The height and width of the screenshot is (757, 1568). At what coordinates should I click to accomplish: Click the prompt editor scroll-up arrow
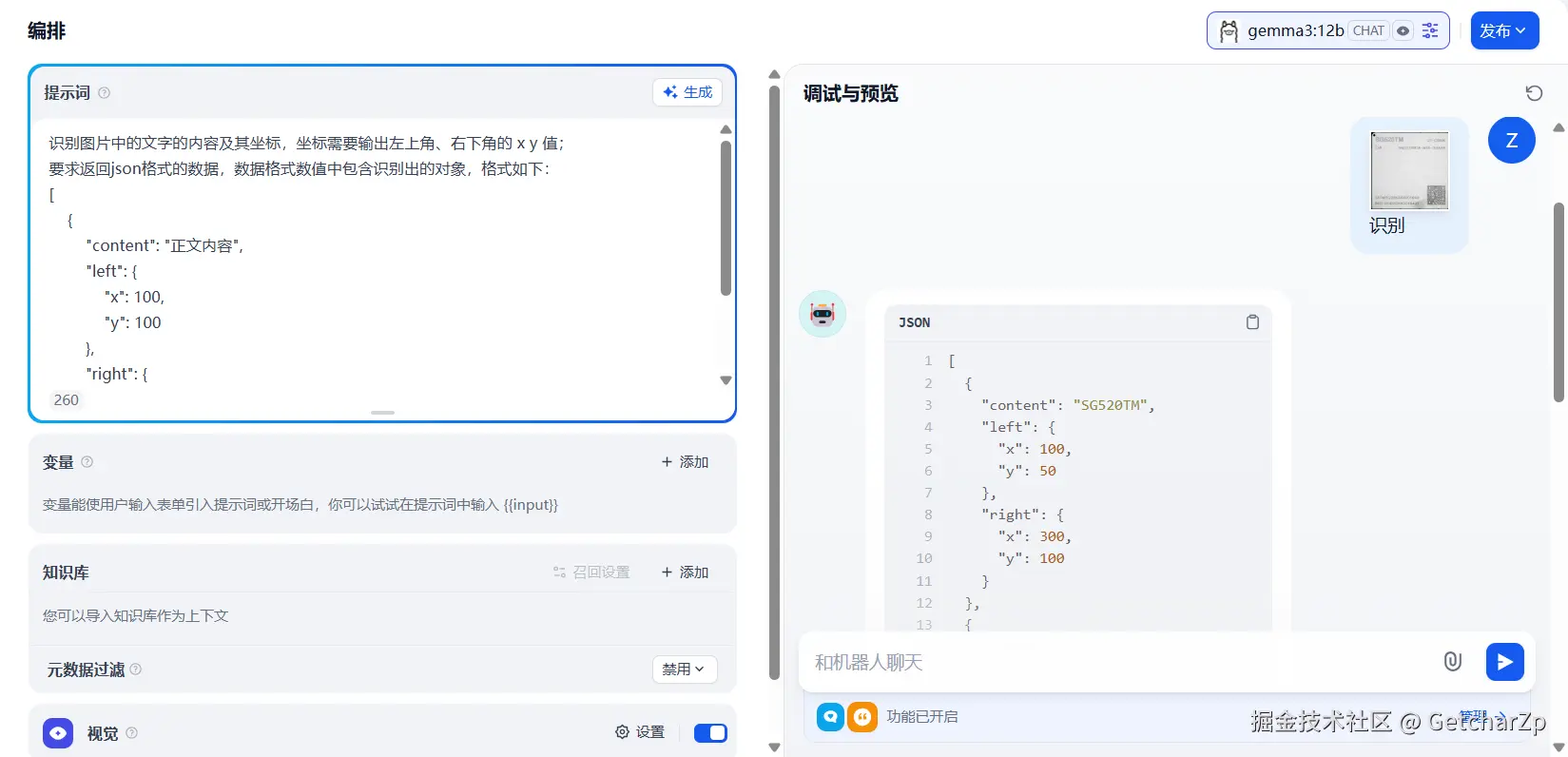coord(726,129)
